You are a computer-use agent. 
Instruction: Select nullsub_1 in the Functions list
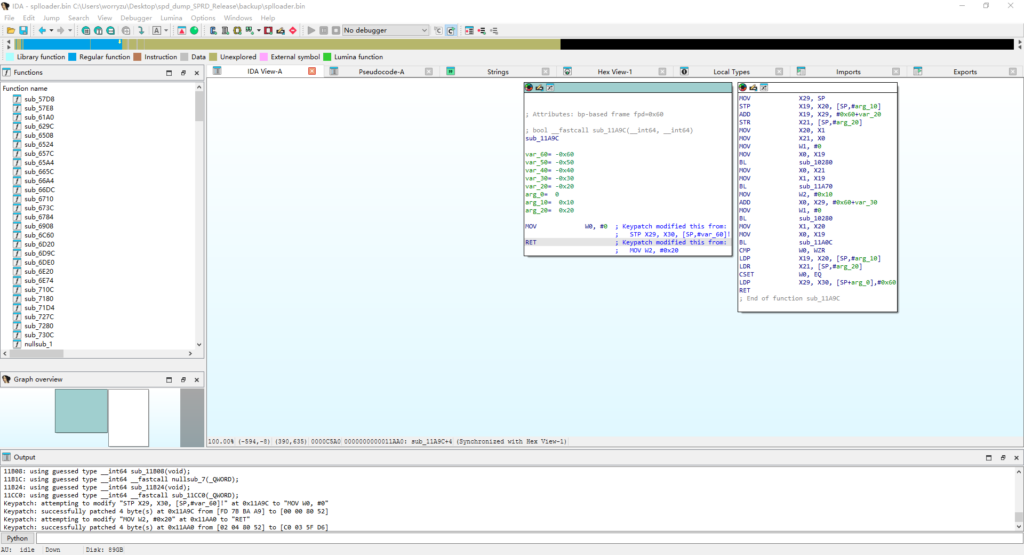38,344
